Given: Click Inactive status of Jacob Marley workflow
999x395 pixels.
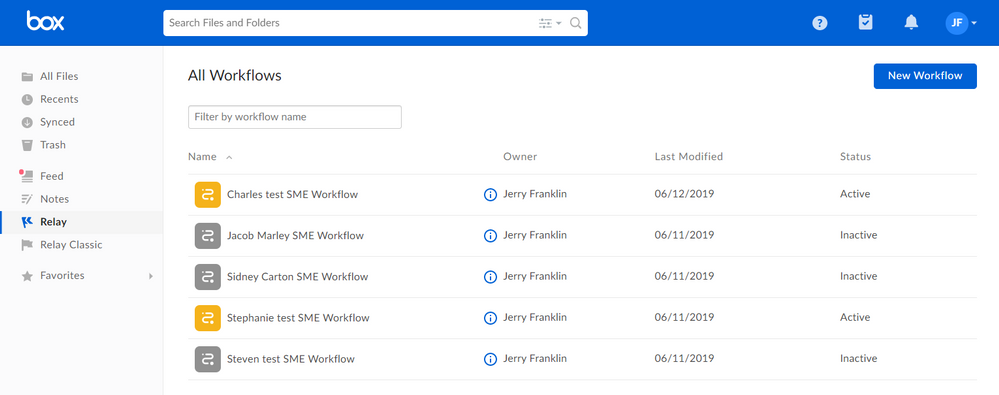Looking at the screenshot, I should [x=858, y=235].
